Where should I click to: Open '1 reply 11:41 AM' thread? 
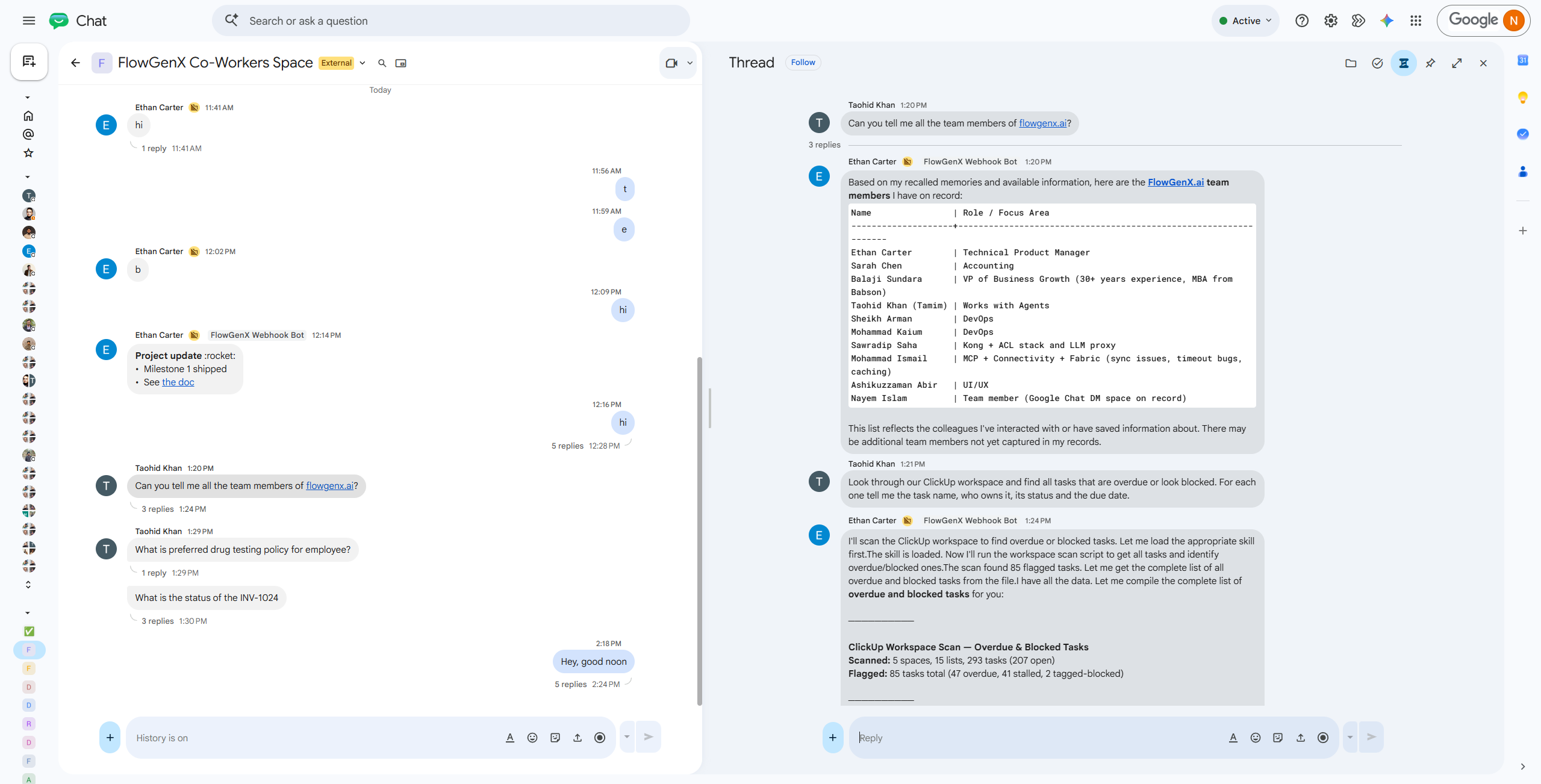coord(172,149)
